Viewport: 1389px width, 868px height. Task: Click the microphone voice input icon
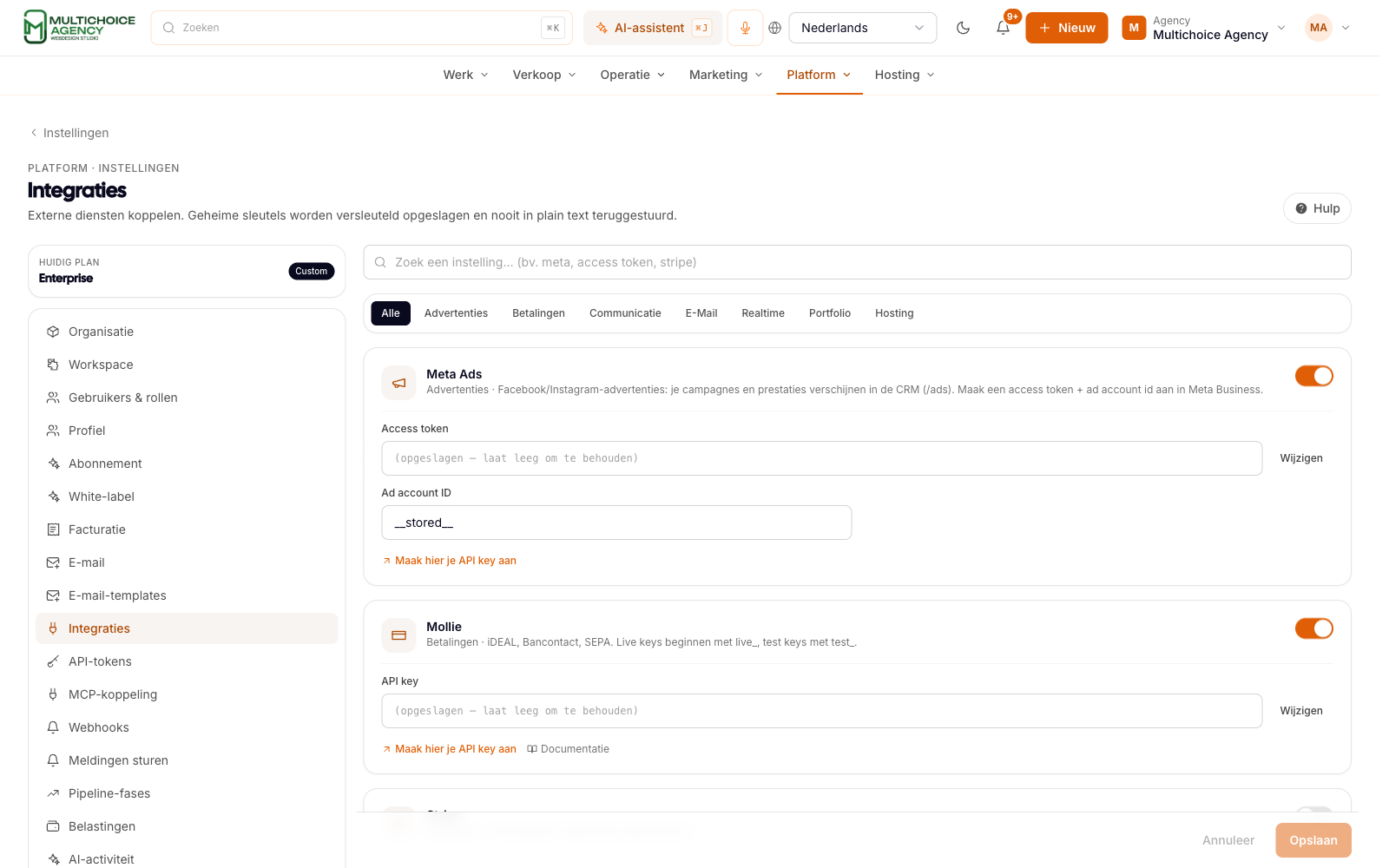coord(745,28)
